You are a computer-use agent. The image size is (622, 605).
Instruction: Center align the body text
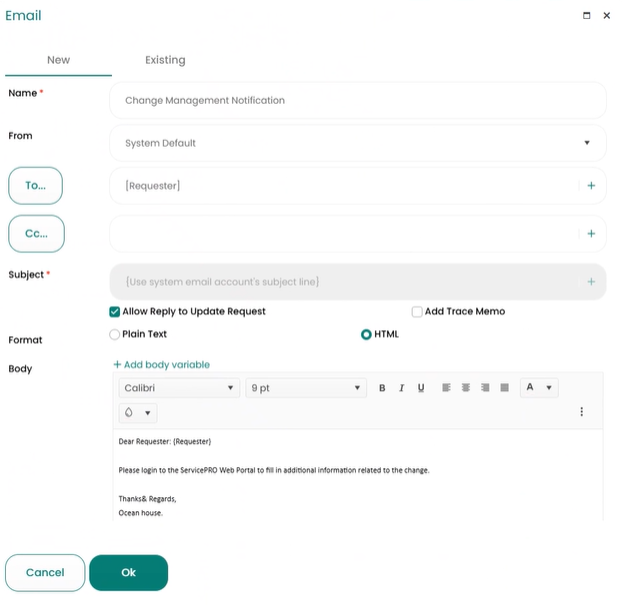pos(466,388)
